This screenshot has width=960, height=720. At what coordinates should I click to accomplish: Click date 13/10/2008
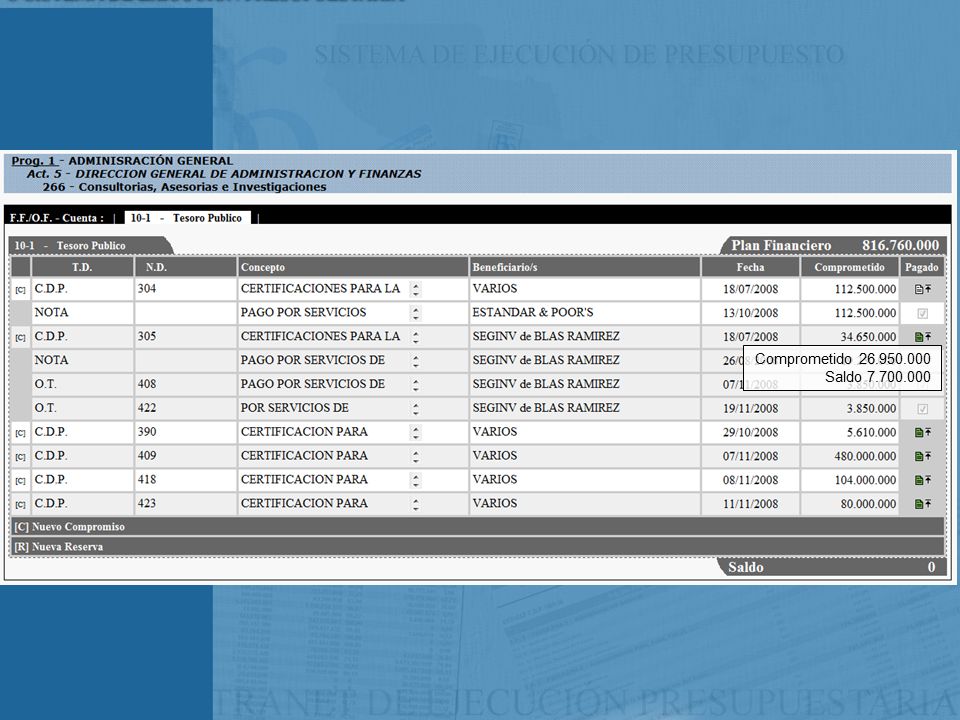coord(751,313)
